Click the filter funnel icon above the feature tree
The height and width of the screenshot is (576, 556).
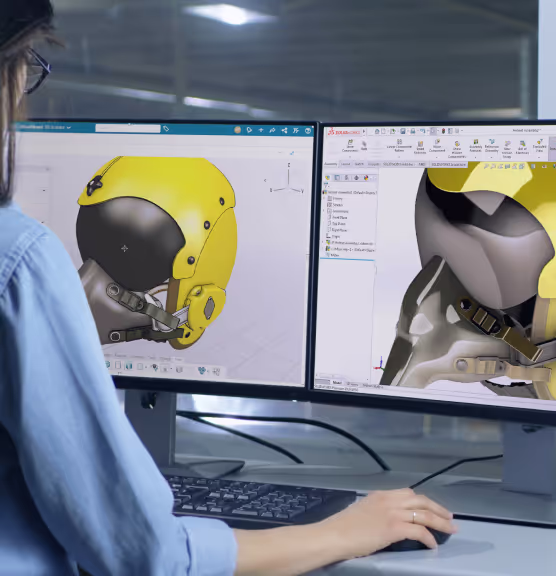pyautogui.click(x=326, y=186)
